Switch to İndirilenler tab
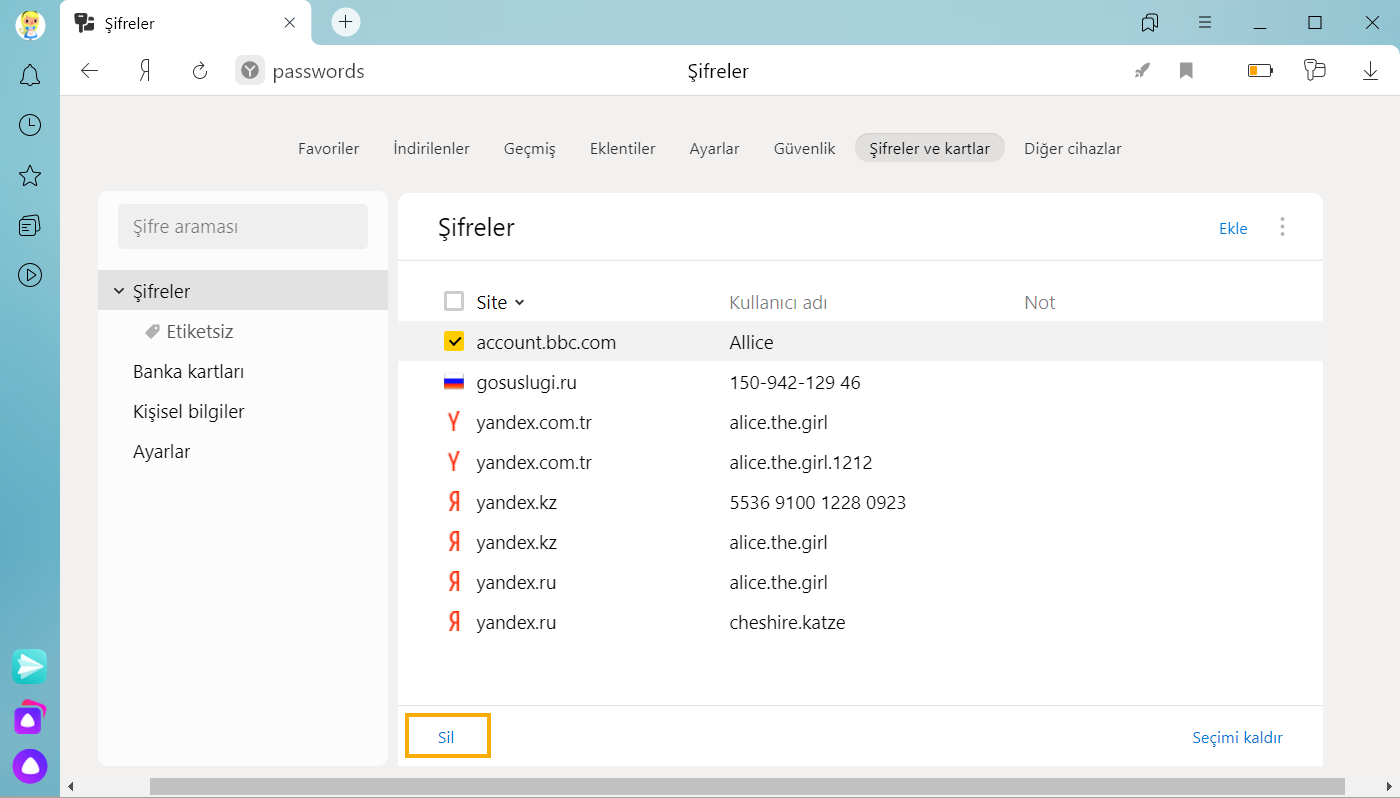This screenshot has width=1400, height=798. (431, 148)
